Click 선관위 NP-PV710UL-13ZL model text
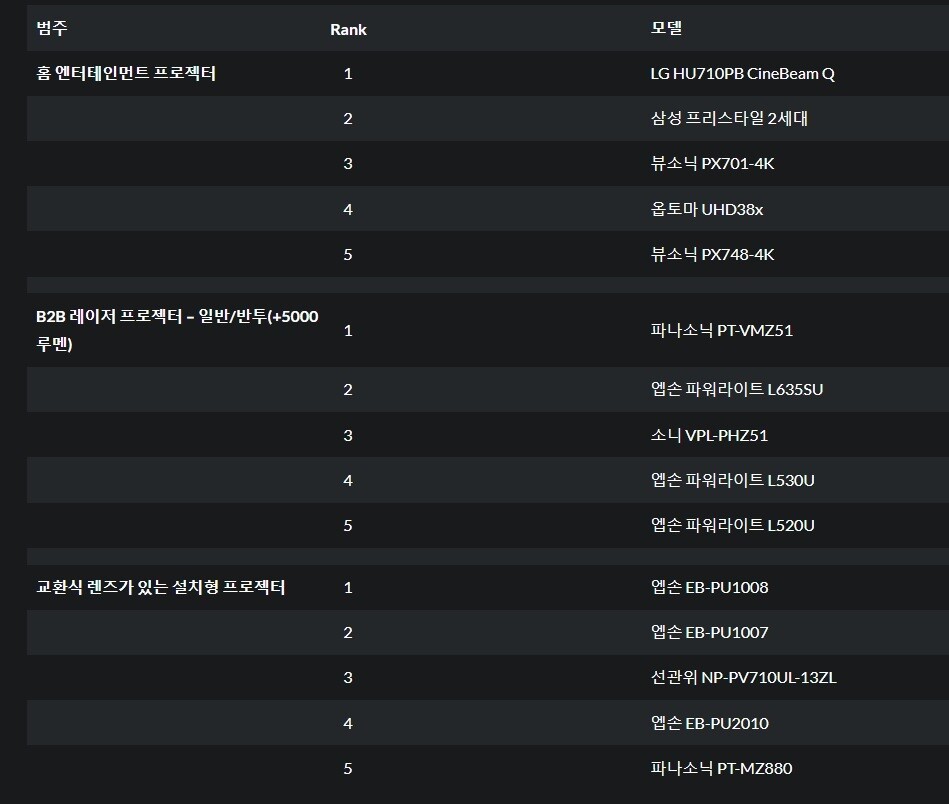 (743, 677)
